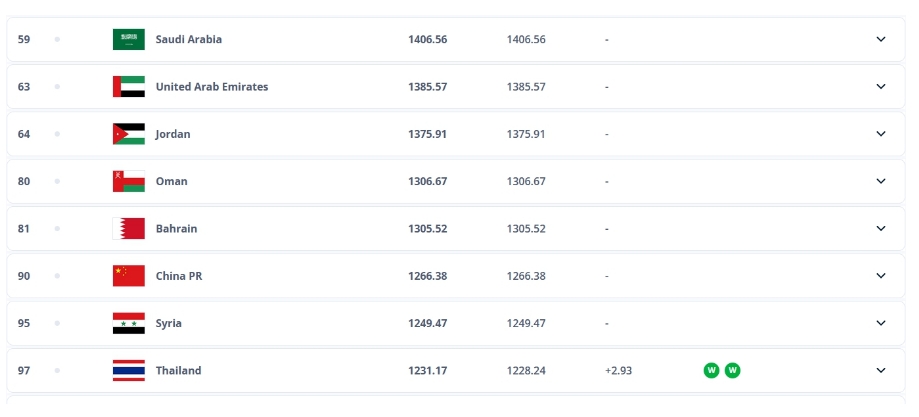Click the rank 59 movement indicator dot

pos(57,39)
